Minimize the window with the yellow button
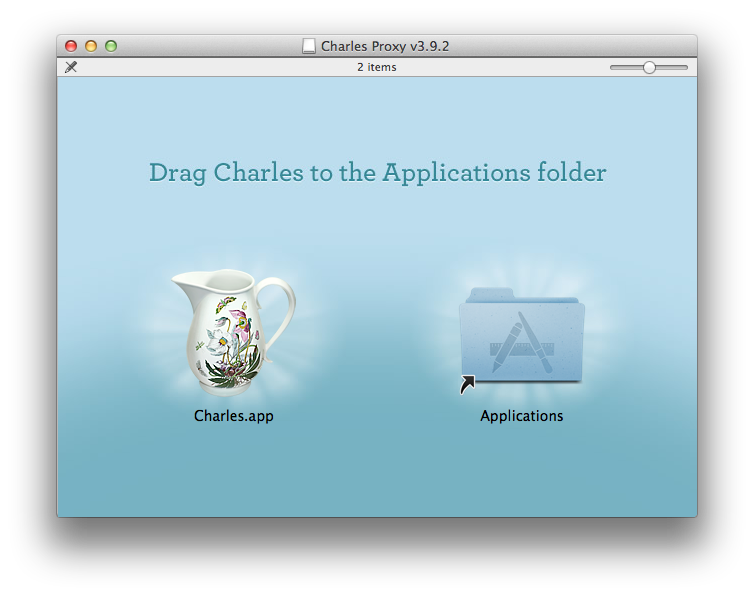The width and height of the screenshot is (754, 596). coord(91,46)
